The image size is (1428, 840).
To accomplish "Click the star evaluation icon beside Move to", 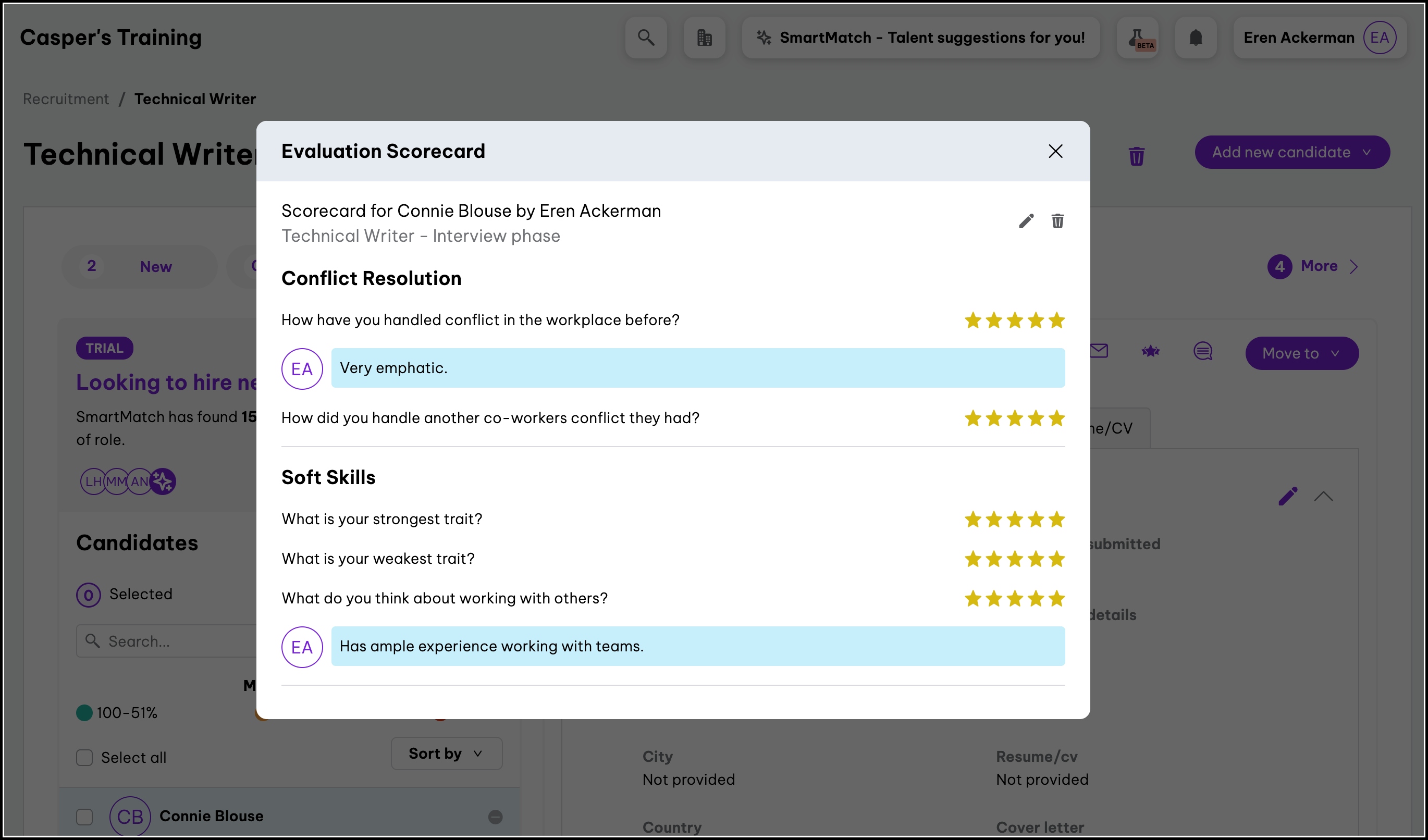I will pyautogui.click(x=1150, y=352).
